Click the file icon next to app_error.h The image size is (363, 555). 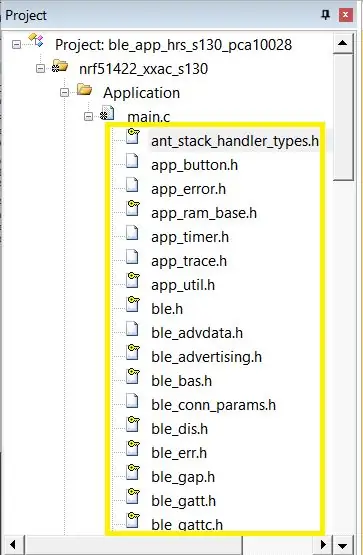pos(132,185)
